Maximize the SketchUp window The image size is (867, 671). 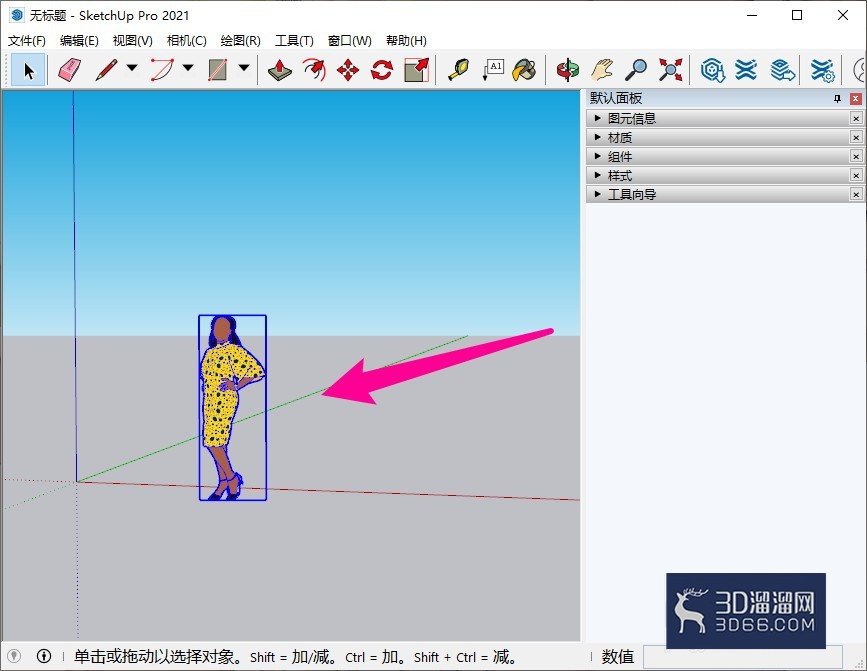[797, 15]
